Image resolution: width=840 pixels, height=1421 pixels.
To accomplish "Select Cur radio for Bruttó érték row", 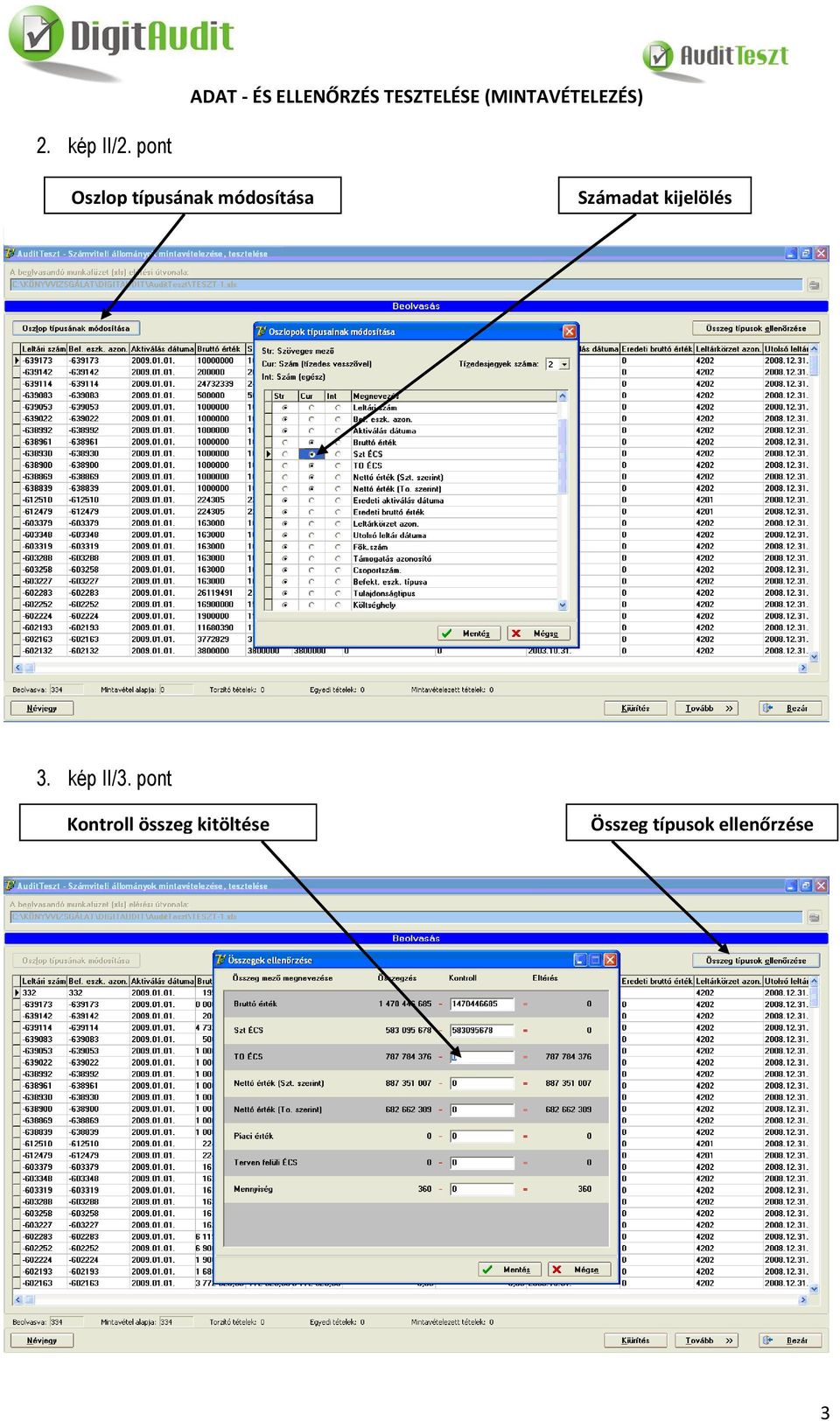I will pyautogui.click(x=311, y=443).
